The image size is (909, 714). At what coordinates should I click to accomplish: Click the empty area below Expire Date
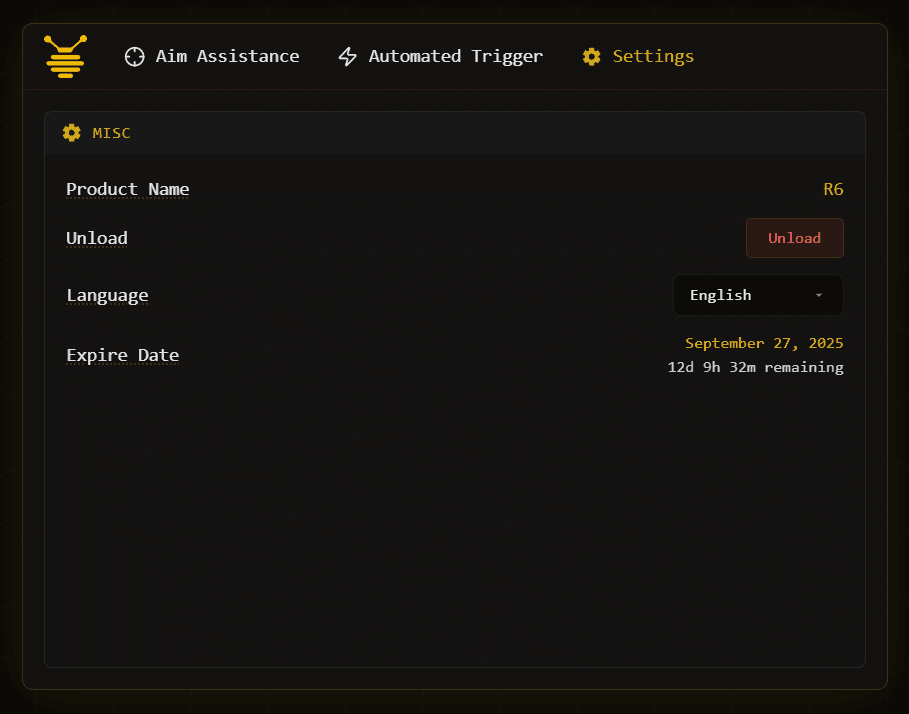[x=454, y=520]
